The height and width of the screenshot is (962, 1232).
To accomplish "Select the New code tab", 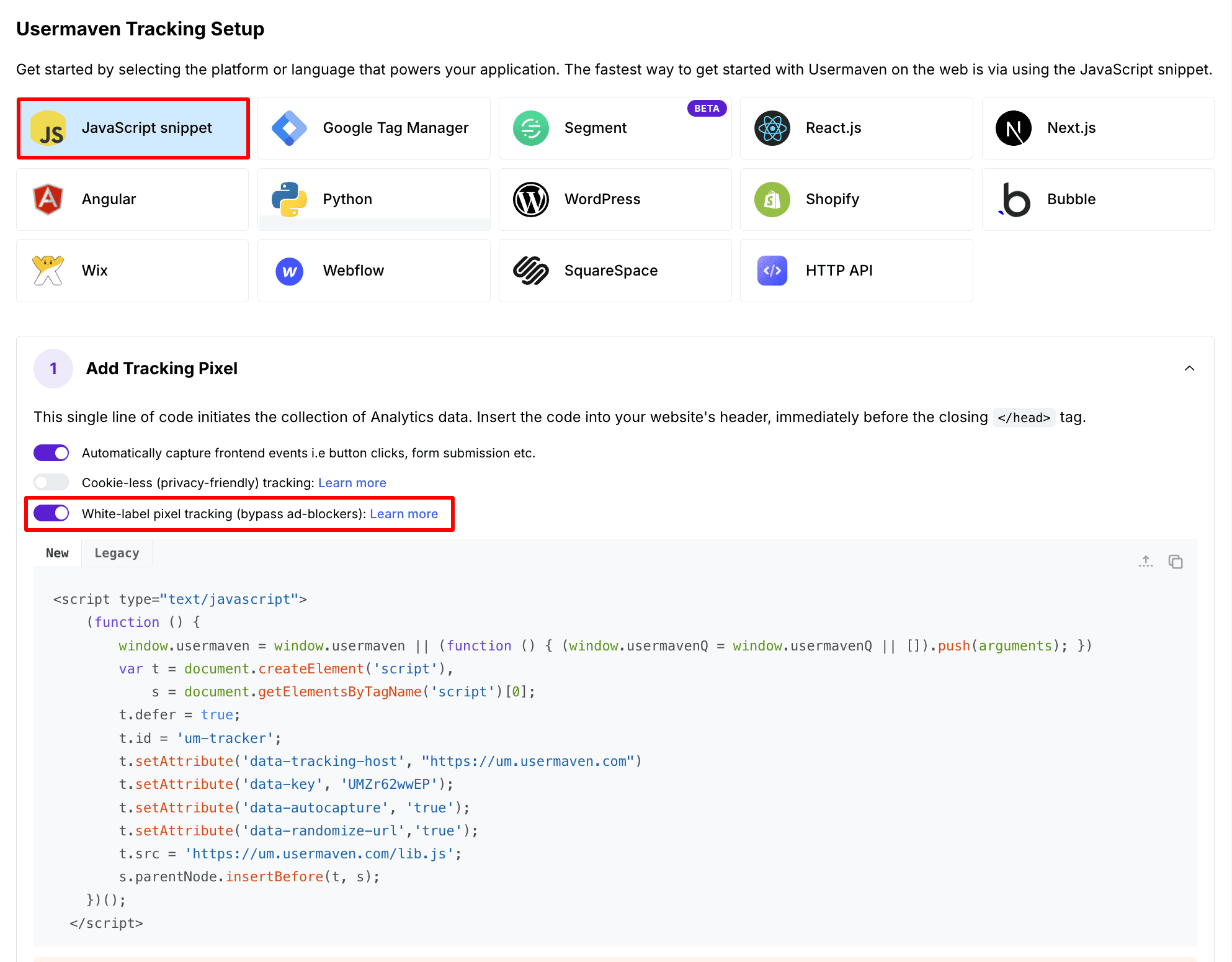I will [x=57, y=553].
